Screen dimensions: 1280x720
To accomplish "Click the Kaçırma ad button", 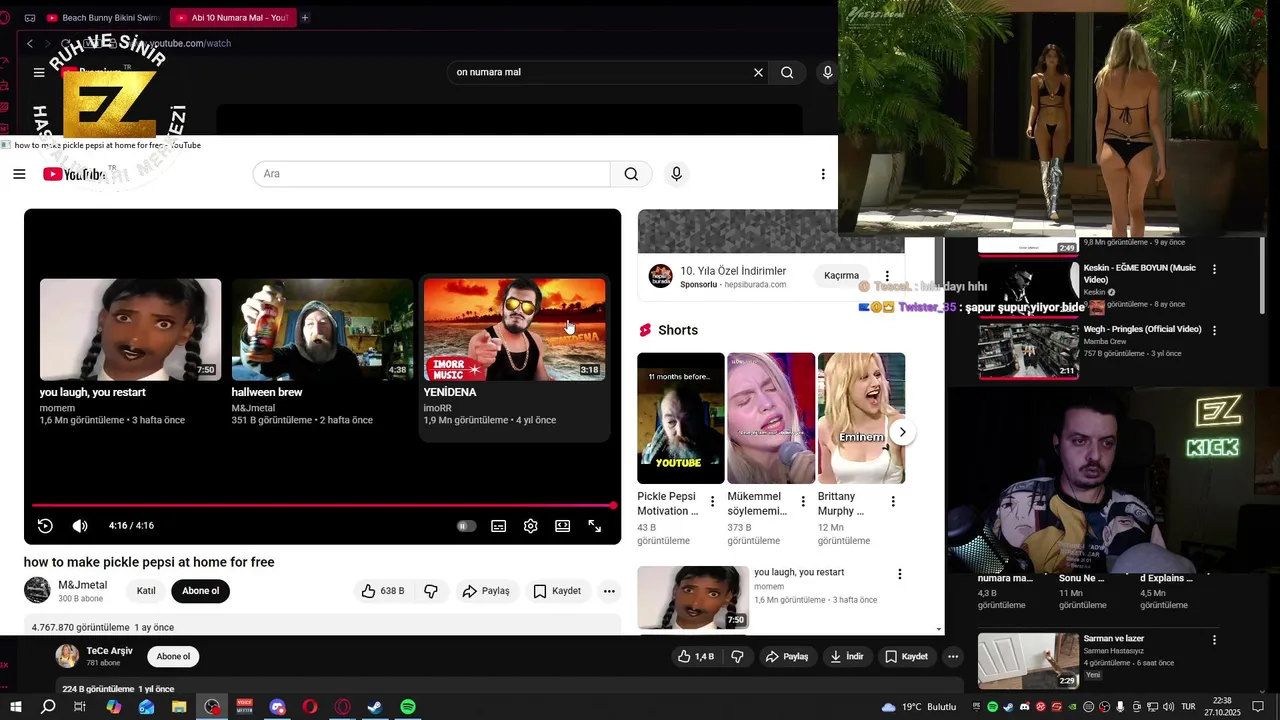I will pyautogui.click(x=841, y=276).
